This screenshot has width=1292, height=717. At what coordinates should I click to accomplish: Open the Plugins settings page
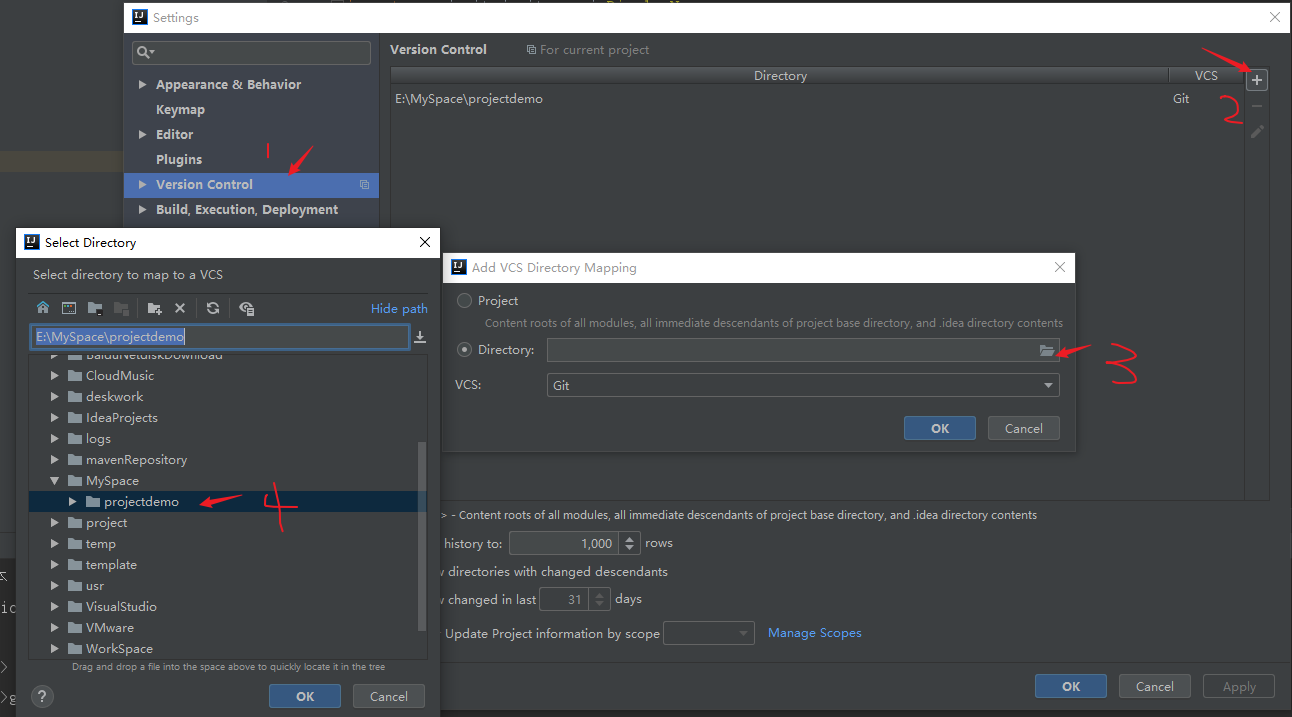tap(179, 160)
